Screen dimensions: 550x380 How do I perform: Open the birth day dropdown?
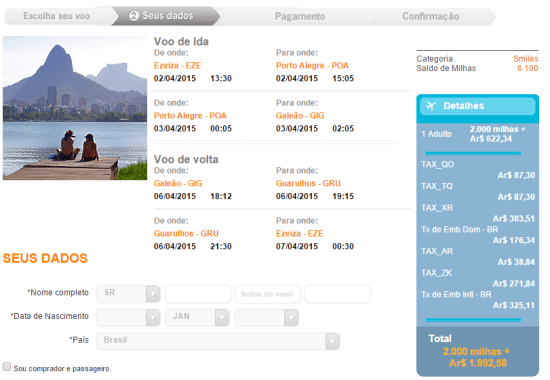[x=128, y=318]
